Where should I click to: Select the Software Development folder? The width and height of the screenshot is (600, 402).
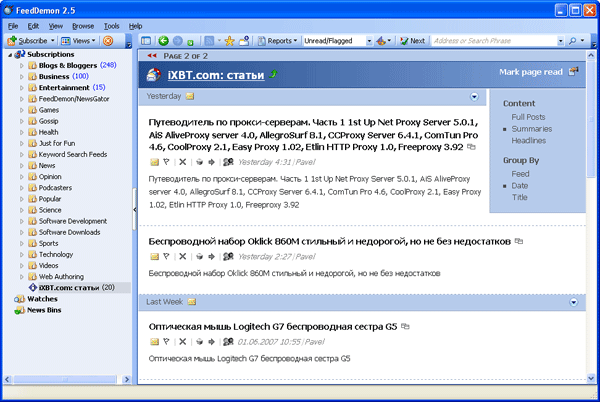pyautogui.click(x=73, y=221)
